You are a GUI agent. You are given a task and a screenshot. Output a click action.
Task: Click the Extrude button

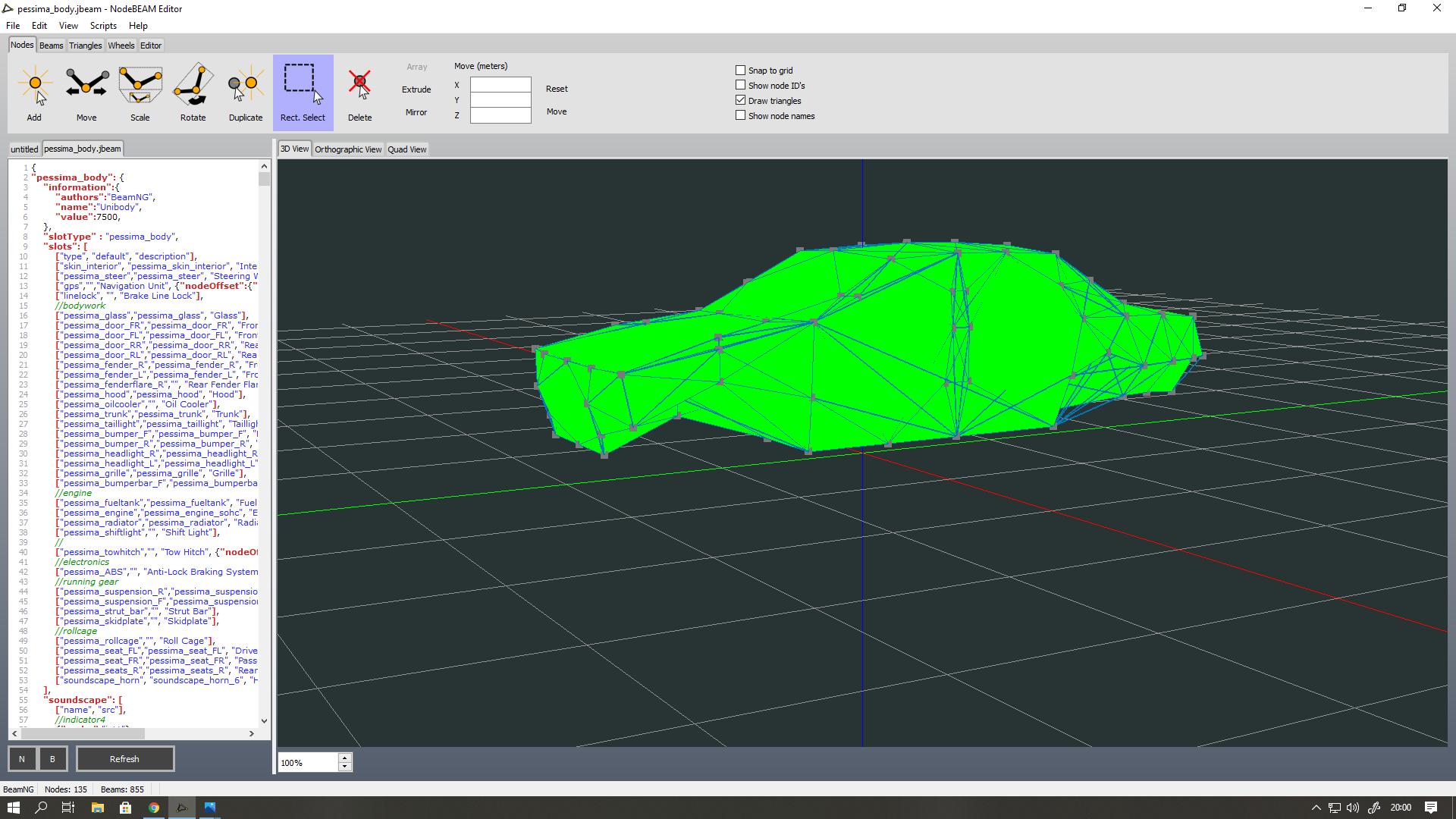tap(416, 89)
